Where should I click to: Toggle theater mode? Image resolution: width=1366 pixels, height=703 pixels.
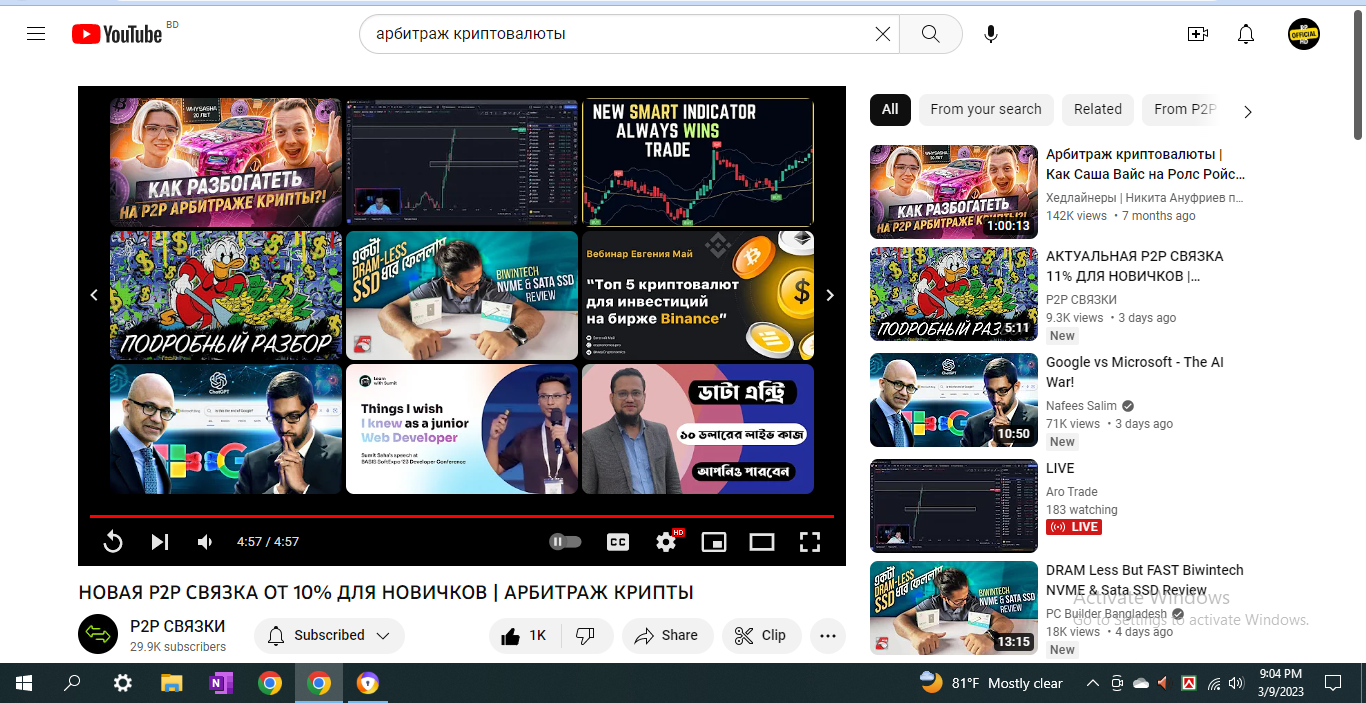coord(762,542)
